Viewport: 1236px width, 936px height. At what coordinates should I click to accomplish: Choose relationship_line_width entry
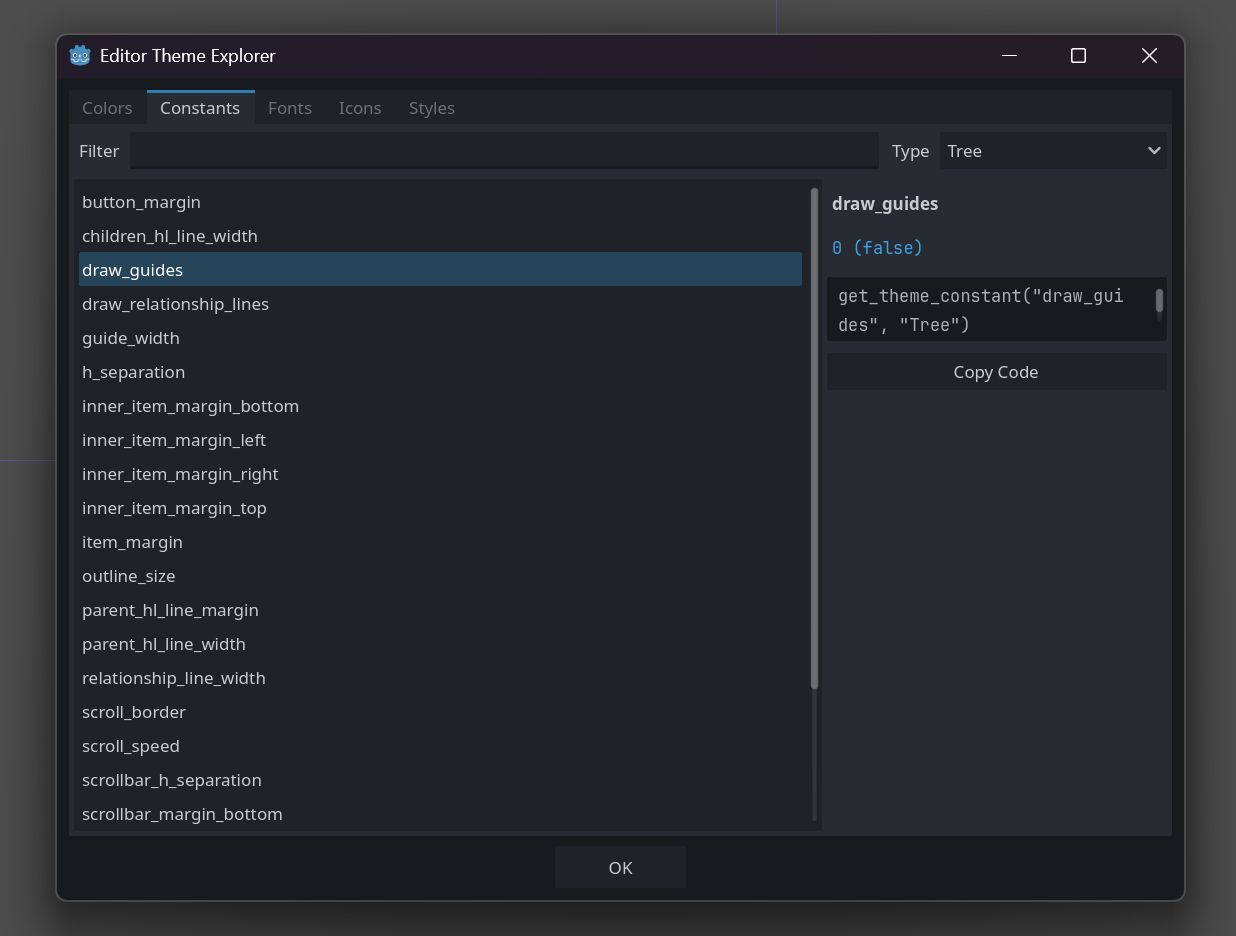point(440,678)
